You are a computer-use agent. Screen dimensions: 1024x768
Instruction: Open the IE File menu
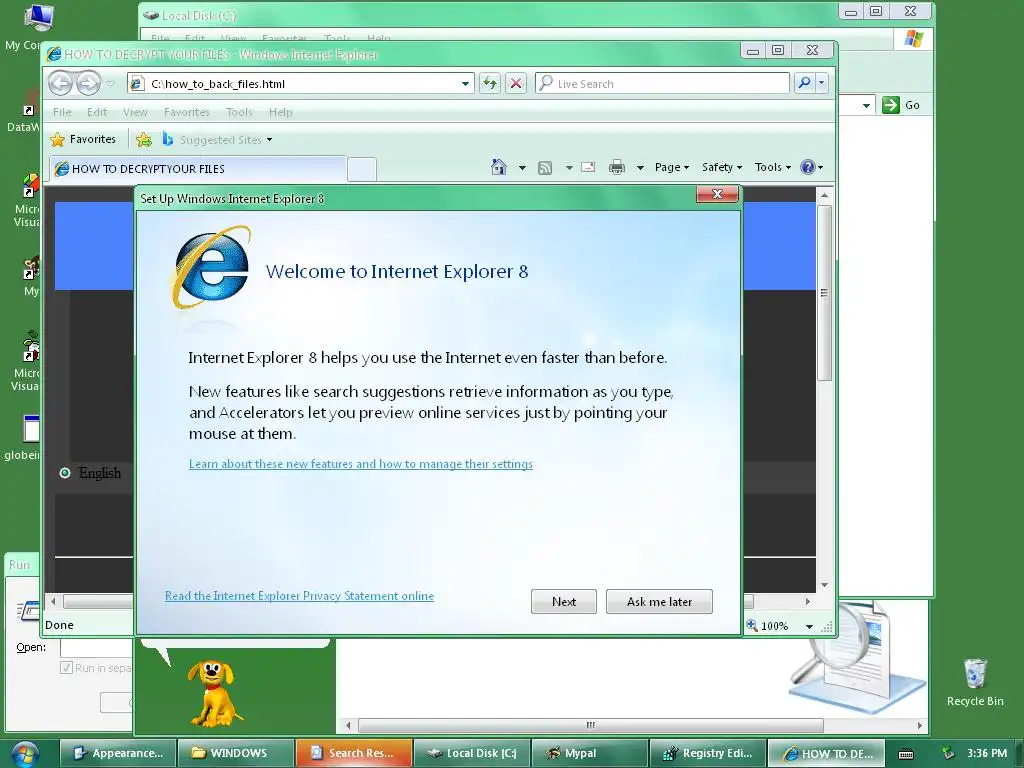(62, 112)
